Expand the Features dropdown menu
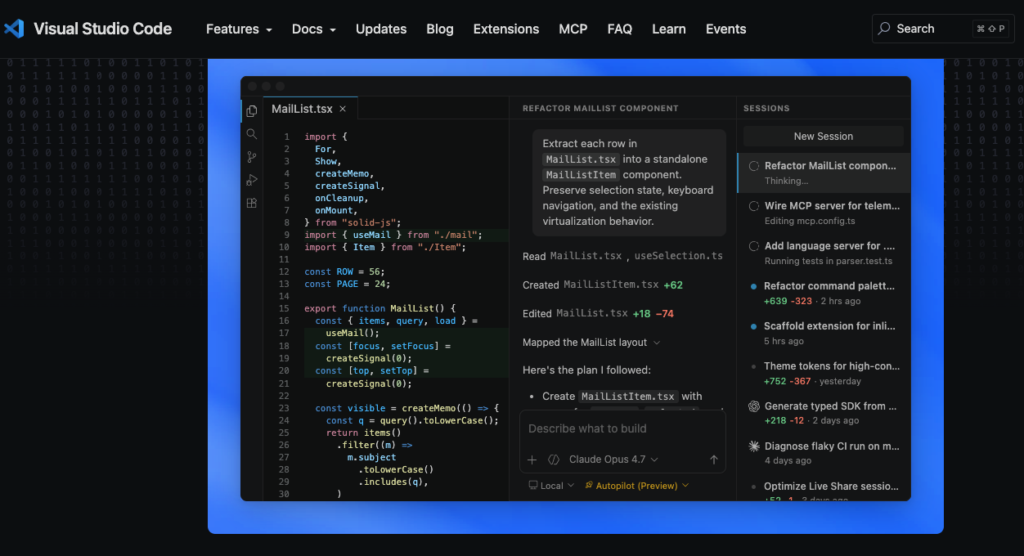1024x556 pixels. coord(238,29)
